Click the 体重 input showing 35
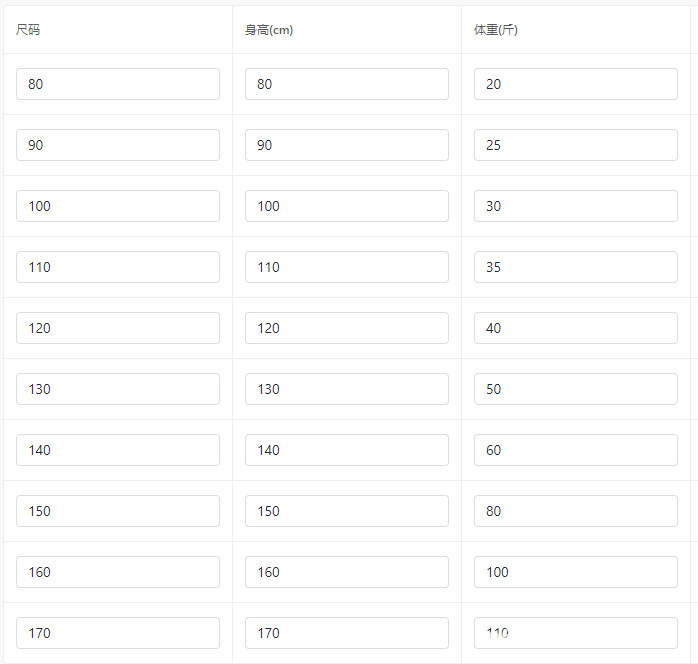Image resolution: width=698 pixels, height=664 pixels. (x=575, y=267)
